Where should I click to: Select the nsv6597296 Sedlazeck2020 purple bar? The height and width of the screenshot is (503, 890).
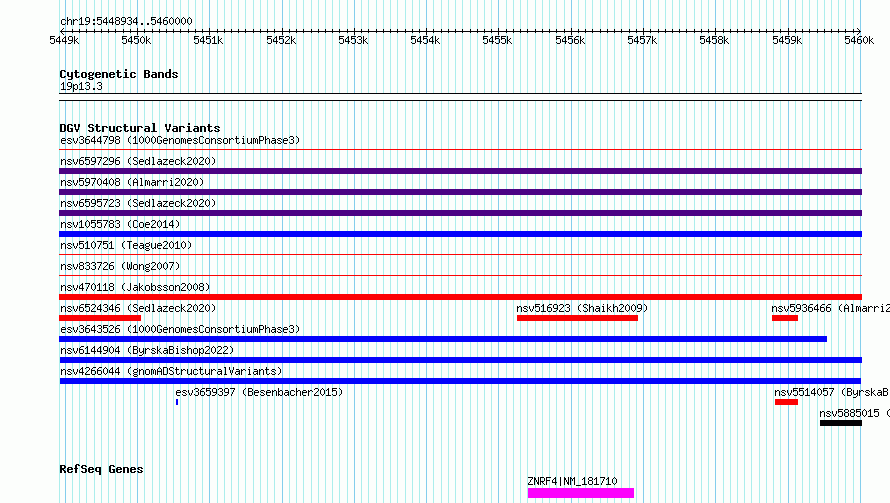coord(460,171)
